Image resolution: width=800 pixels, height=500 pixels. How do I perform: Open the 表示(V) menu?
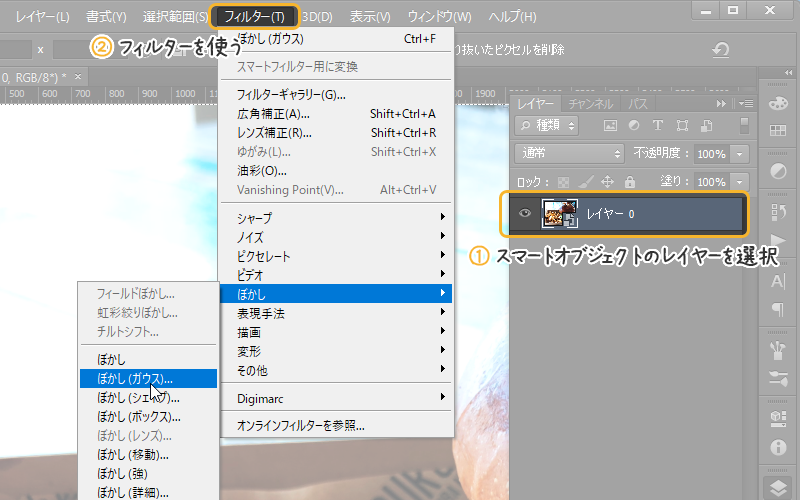pyautogui.click(x=370, y=17)
